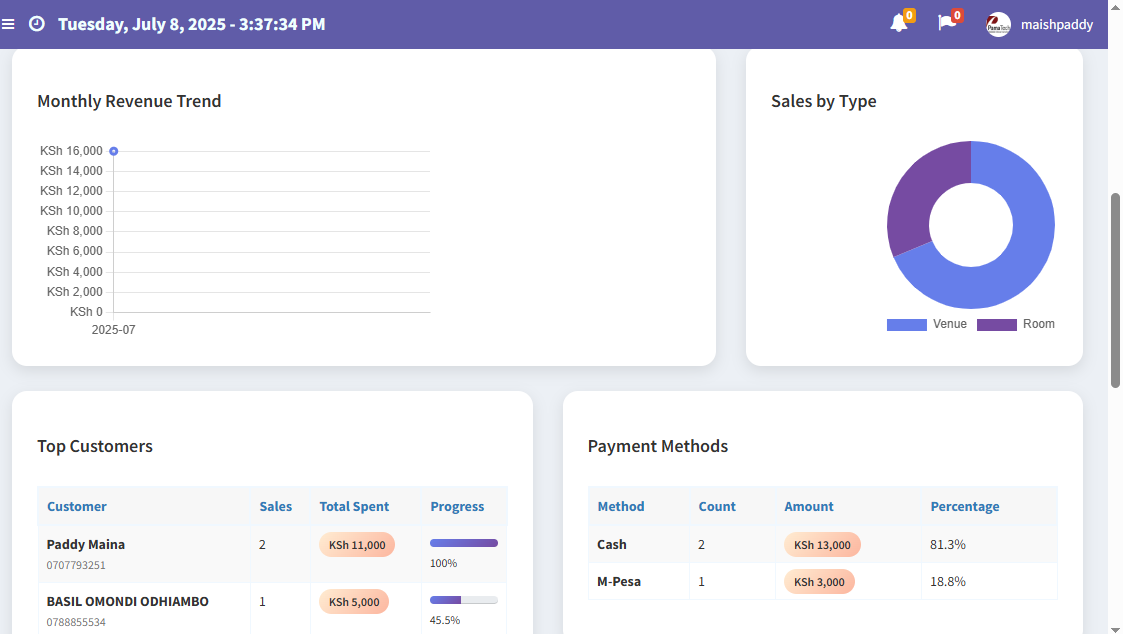This screenshot has height=634, width=1123.
Task: Open the sidebar with the hamburger menu icon
Action: click(8, 24)
